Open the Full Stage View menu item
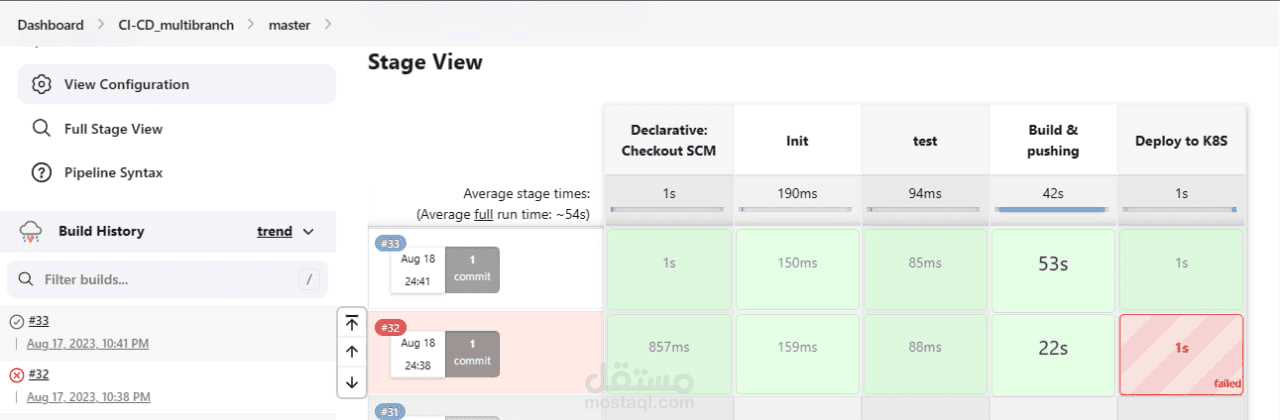 point(177,128)
